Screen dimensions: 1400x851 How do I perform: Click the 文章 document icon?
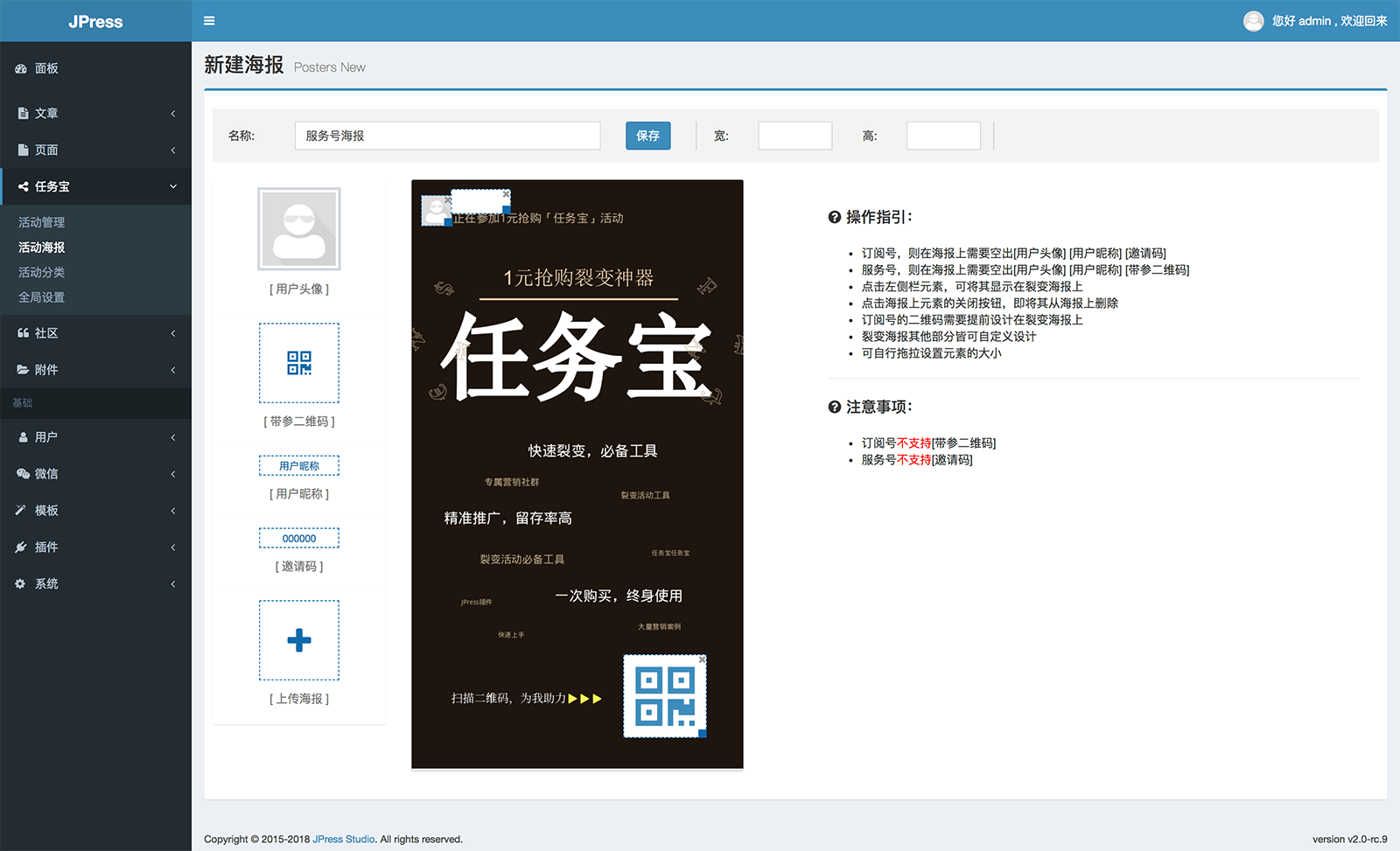(23, 113)
